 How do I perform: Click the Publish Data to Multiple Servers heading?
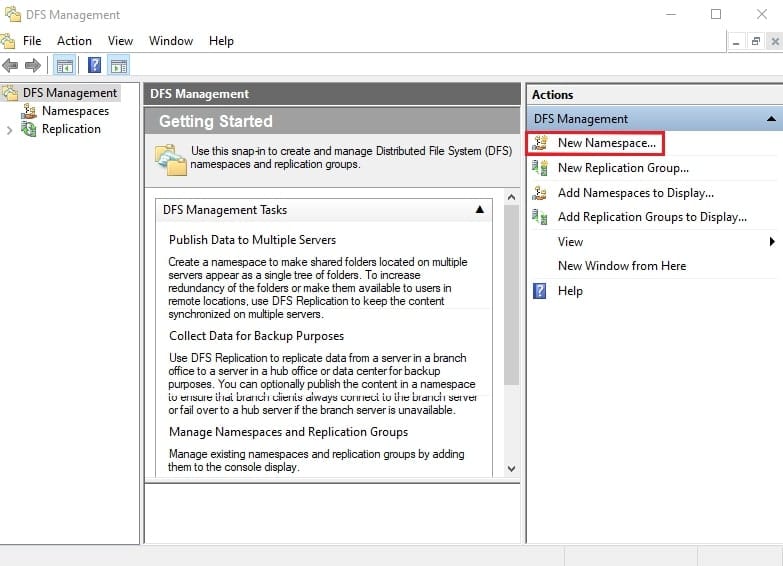click(x=252, y=240)
